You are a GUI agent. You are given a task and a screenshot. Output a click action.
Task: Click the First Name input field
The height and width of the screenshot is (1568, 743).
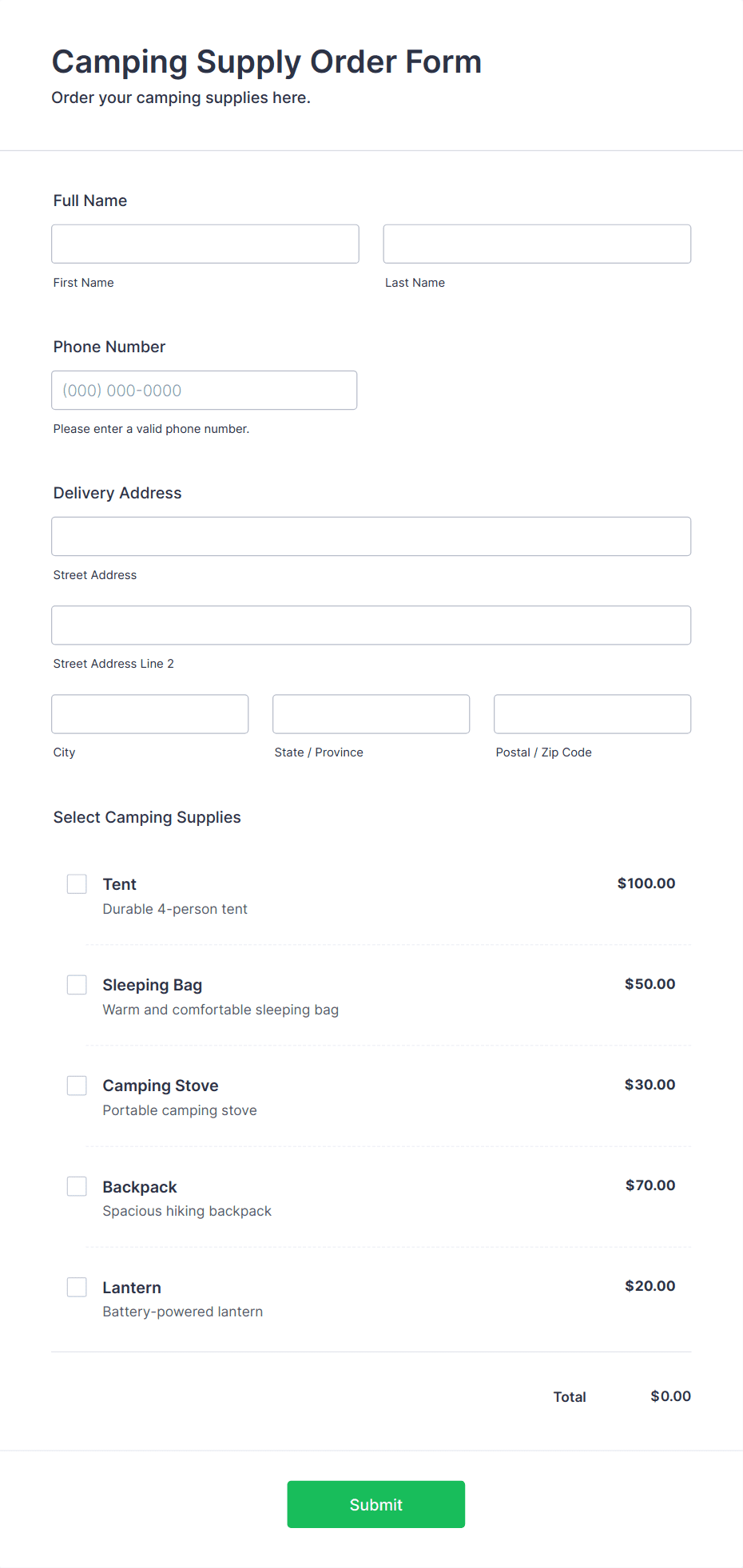(205, 244)
